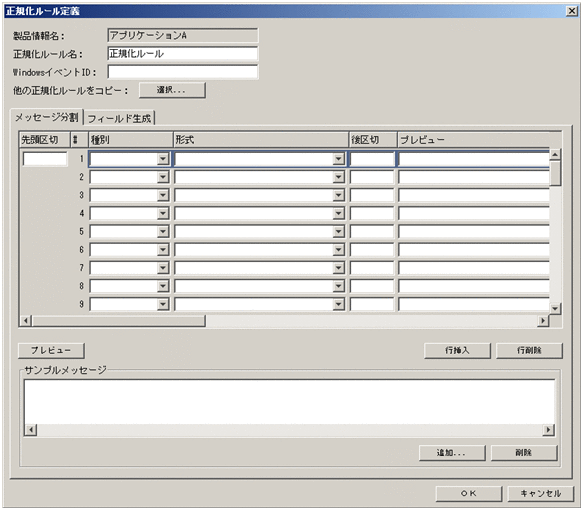
Task: Open the 種別 dropdown in row 5
Action: [163, 232]
